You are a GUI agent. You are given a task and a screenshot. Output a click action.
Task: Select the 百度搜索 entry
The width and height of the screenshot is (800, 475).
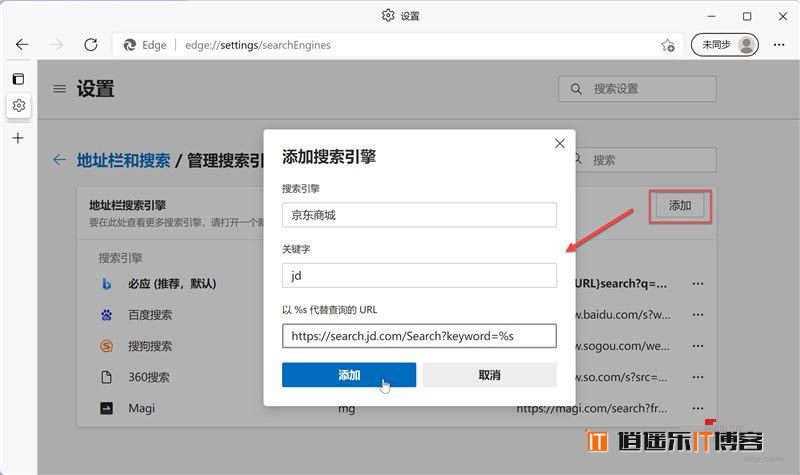150,315
